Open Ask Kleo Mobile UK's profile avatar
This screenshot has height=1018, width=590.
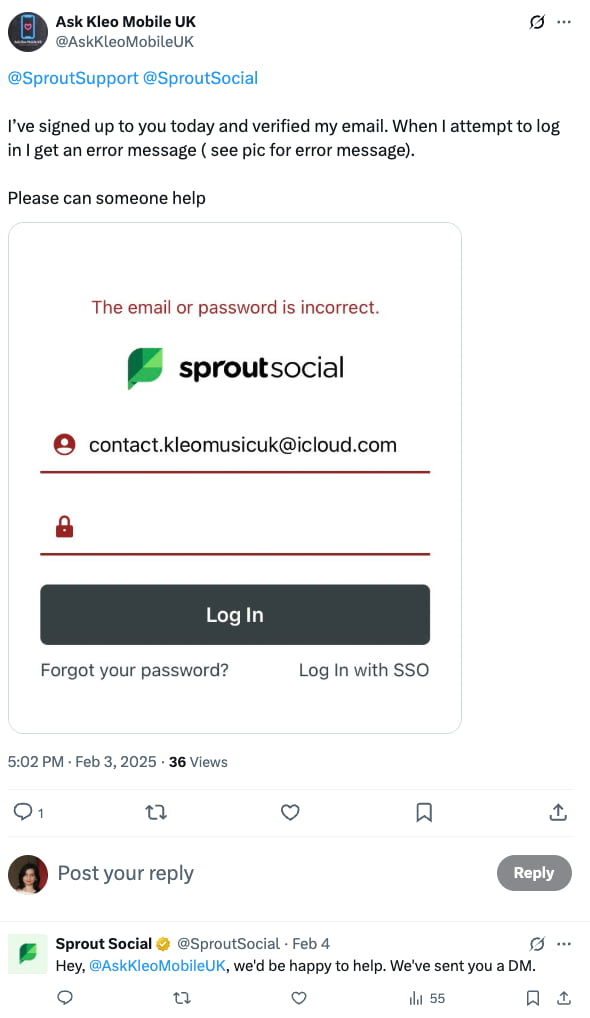click(28, 32)
